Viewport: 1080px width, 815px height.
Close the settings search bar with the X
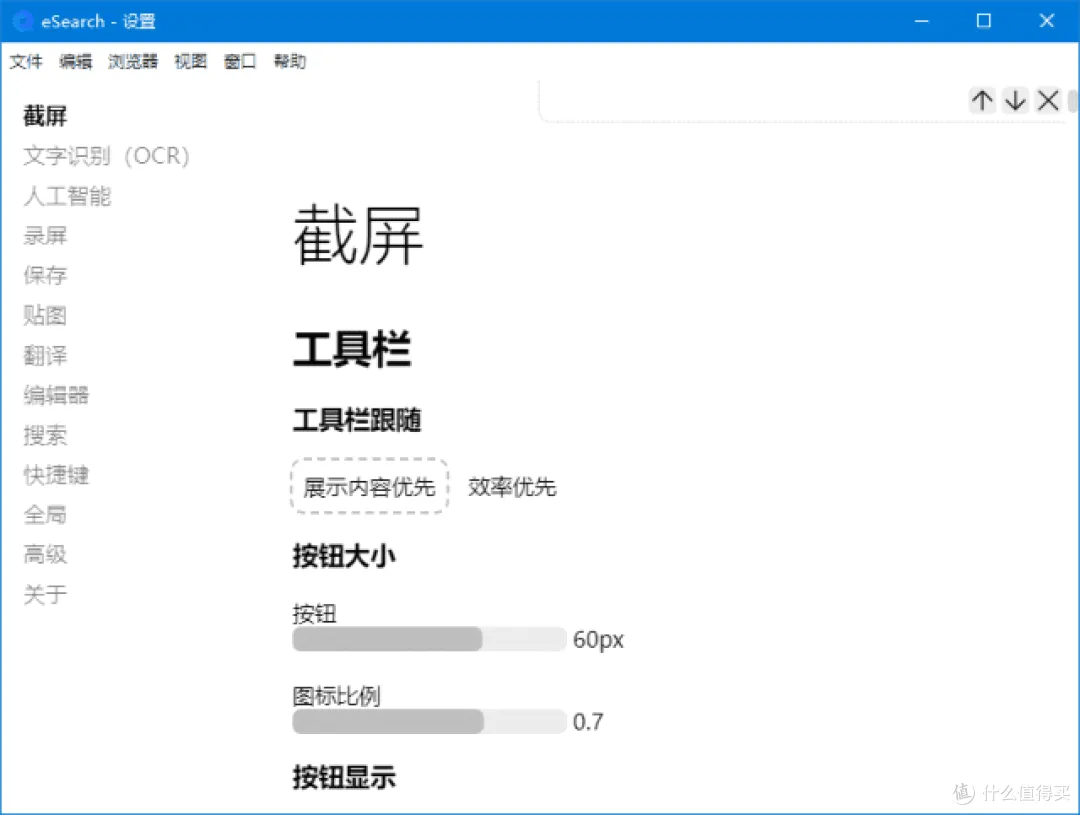click(1047, 100)
